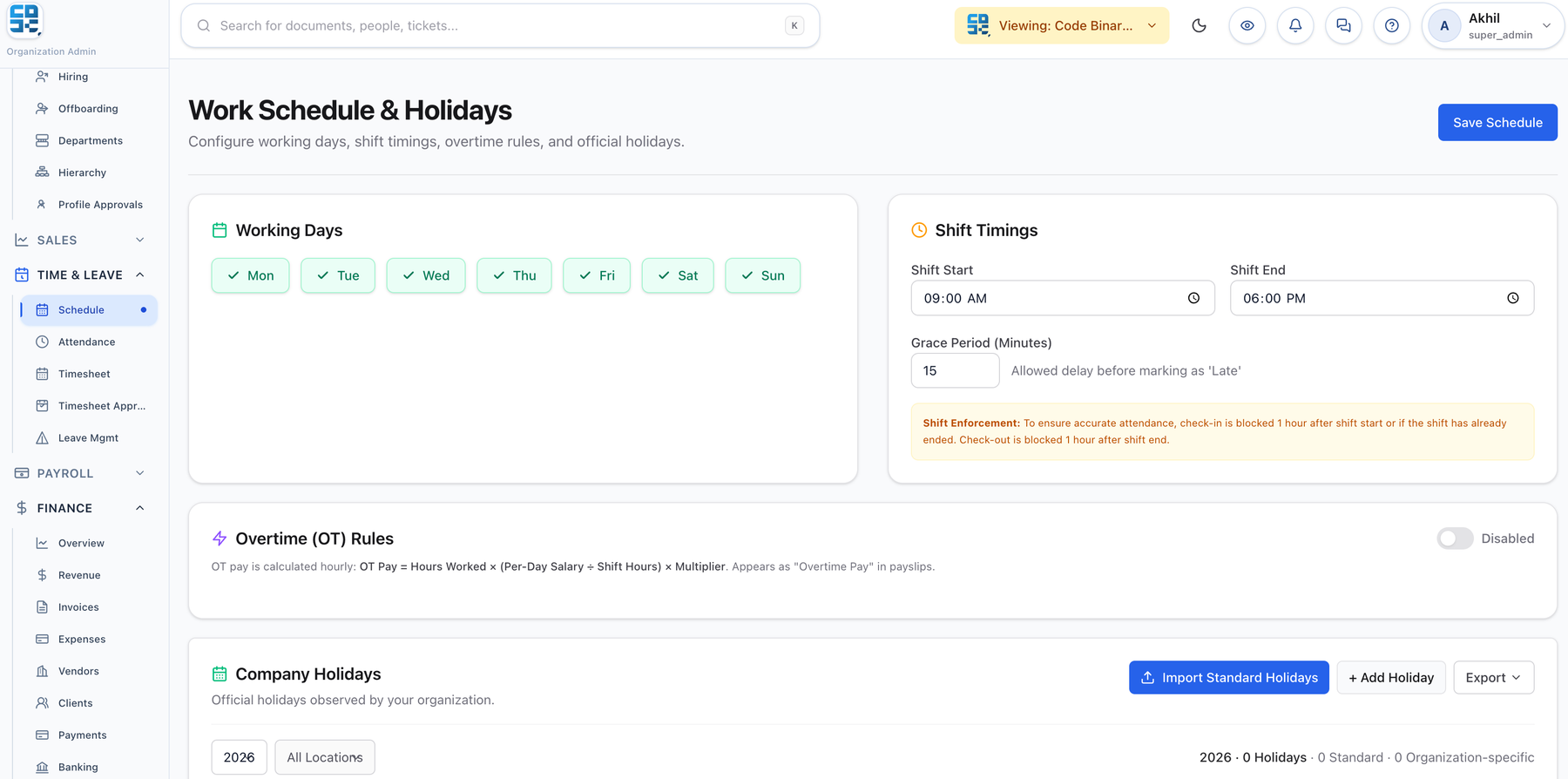Click the Vendors building icon
Screen dimensions: 1568x779
tap(42, 671)
